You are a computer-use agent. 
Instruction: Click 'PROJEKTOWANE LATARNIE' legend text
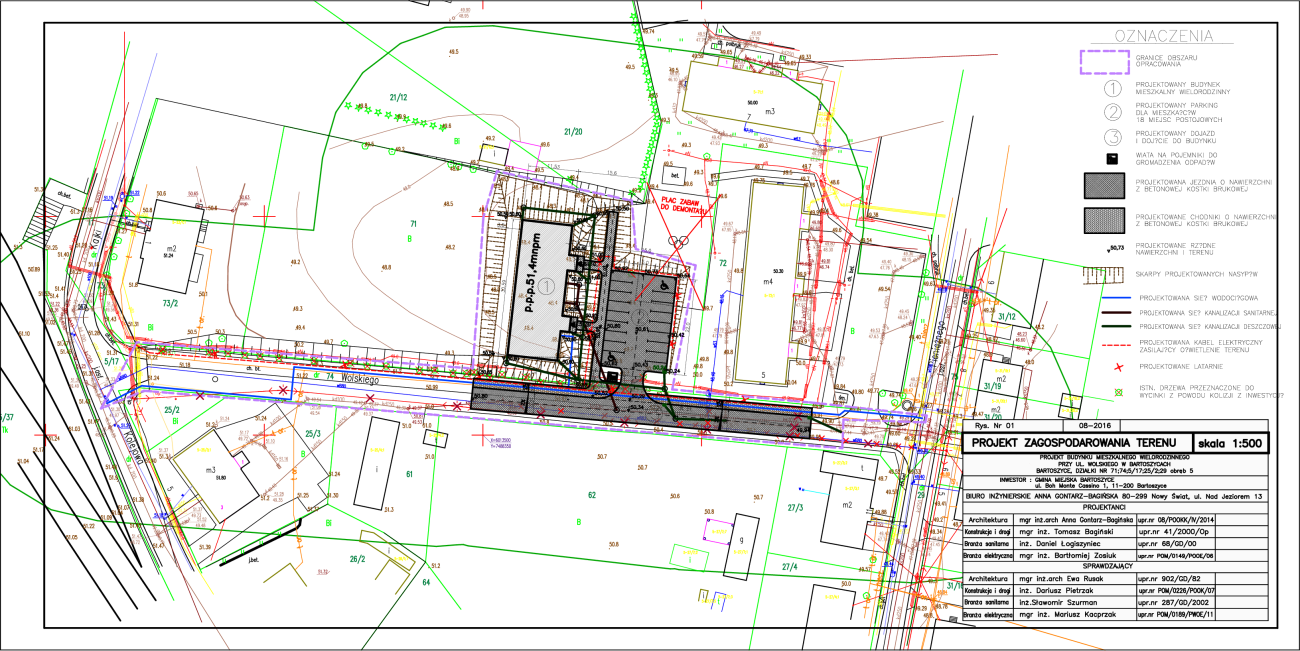pyautogui.click(x=1179, y=367)
